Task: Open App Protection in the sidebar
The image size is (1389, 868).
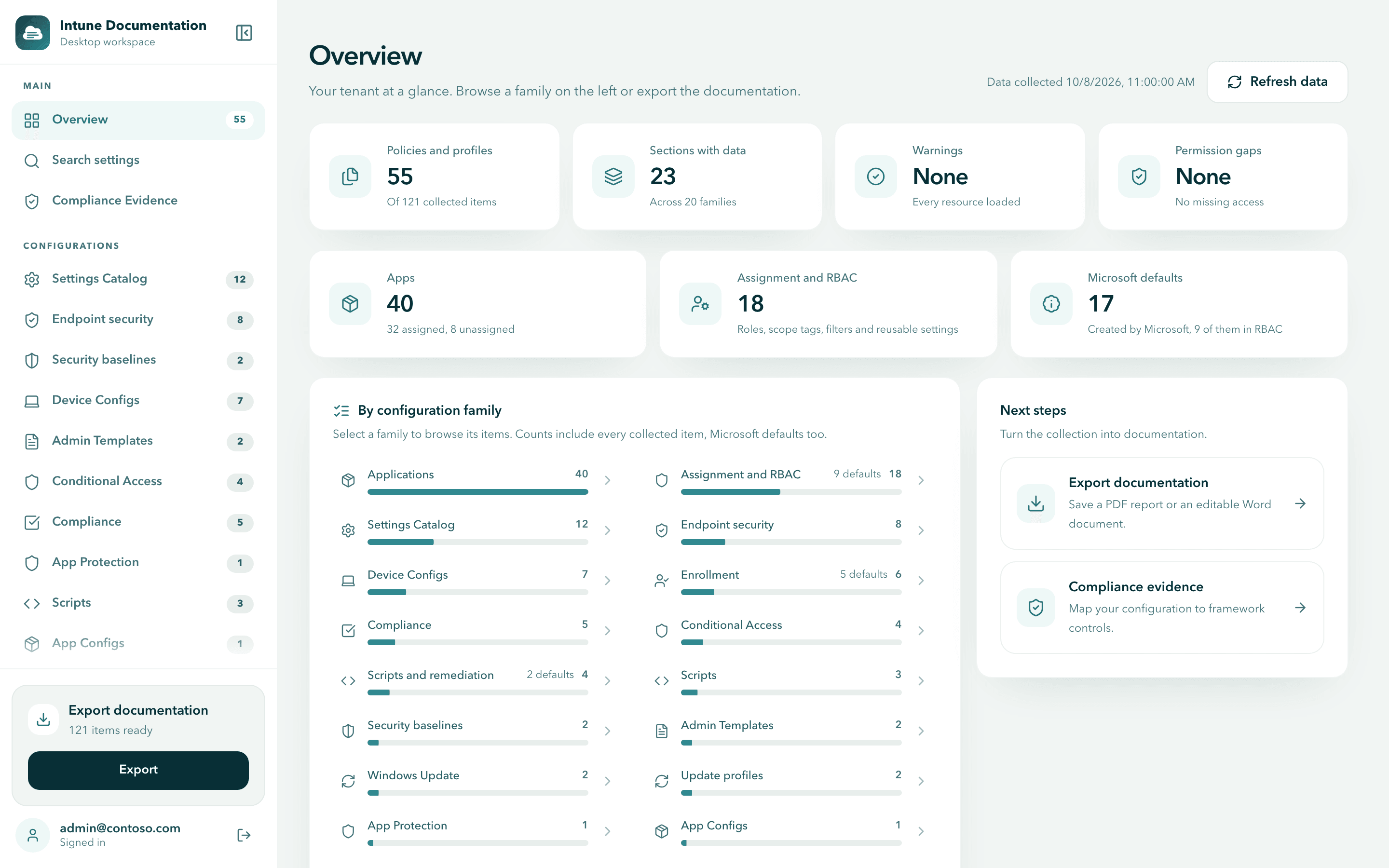Action: [138, 563]
